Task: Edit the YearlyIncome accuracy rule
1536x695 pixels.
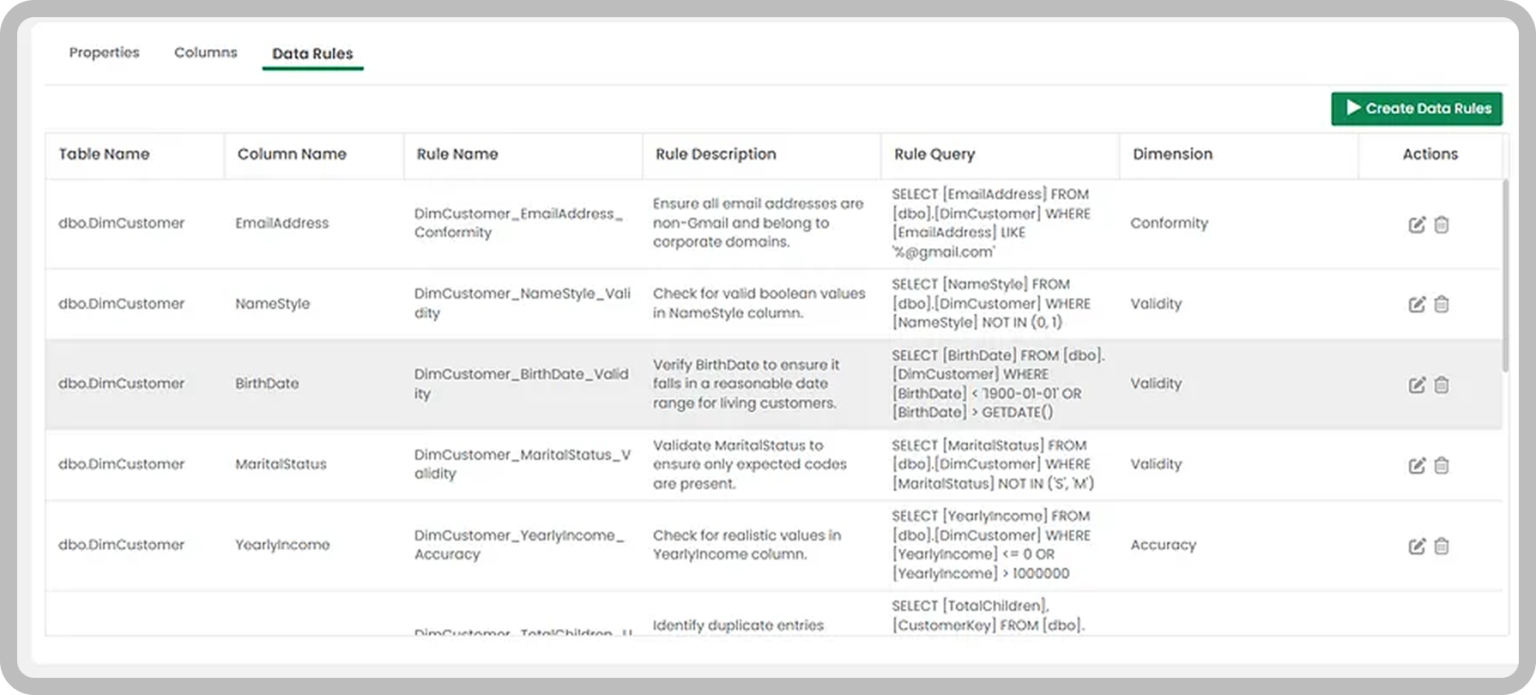Action: click(1417, 546)
